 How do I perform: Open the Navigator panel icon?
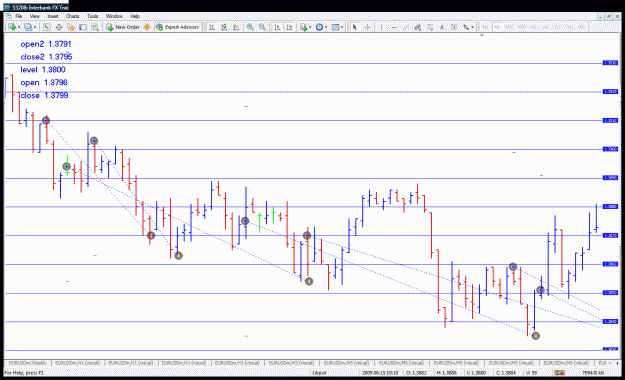point(71,27)
